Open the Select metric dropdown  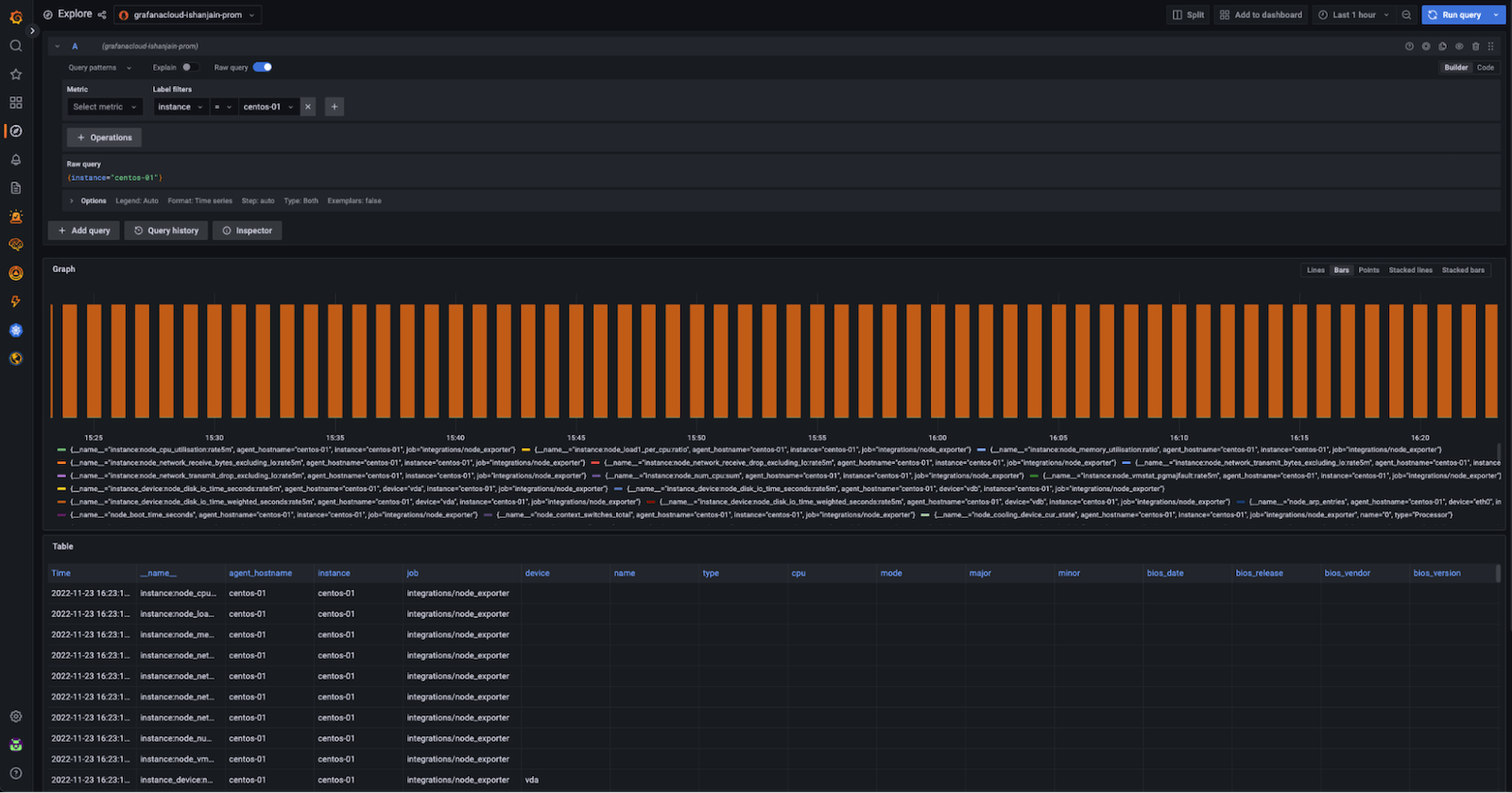click(104, 107)
